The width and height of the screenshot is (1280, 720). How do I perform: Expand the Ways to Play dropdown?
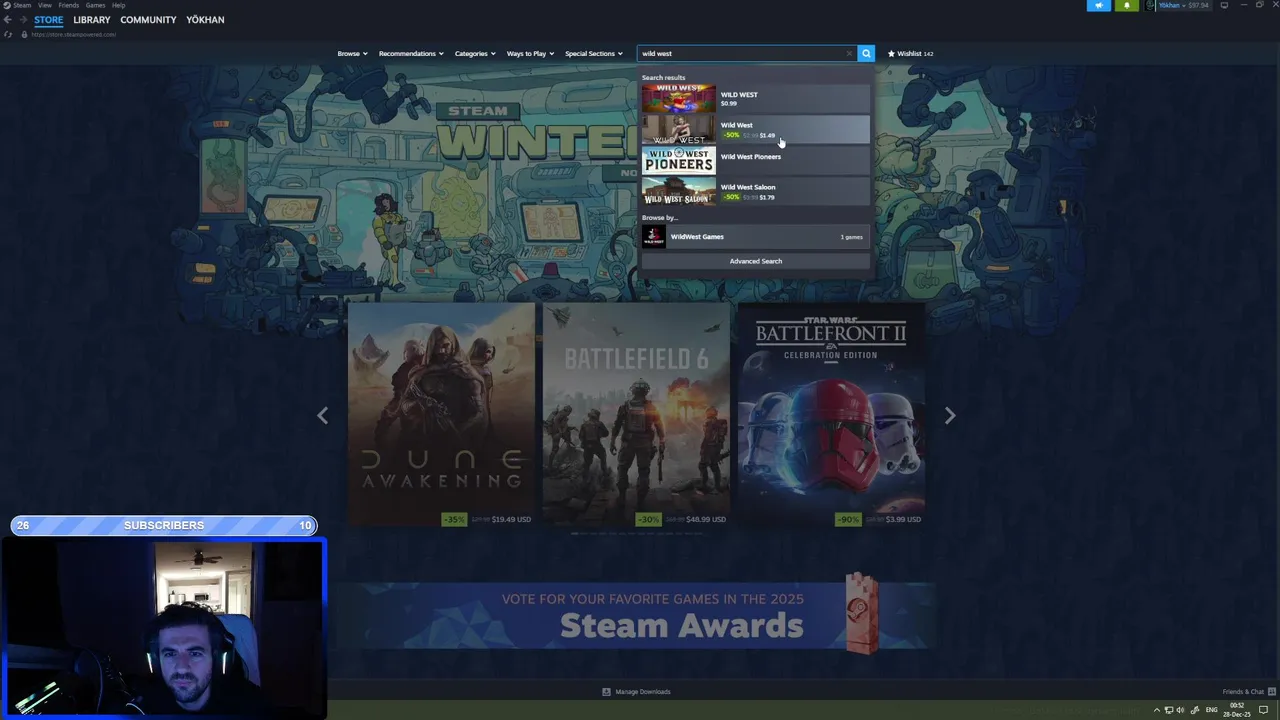[530, 54]
